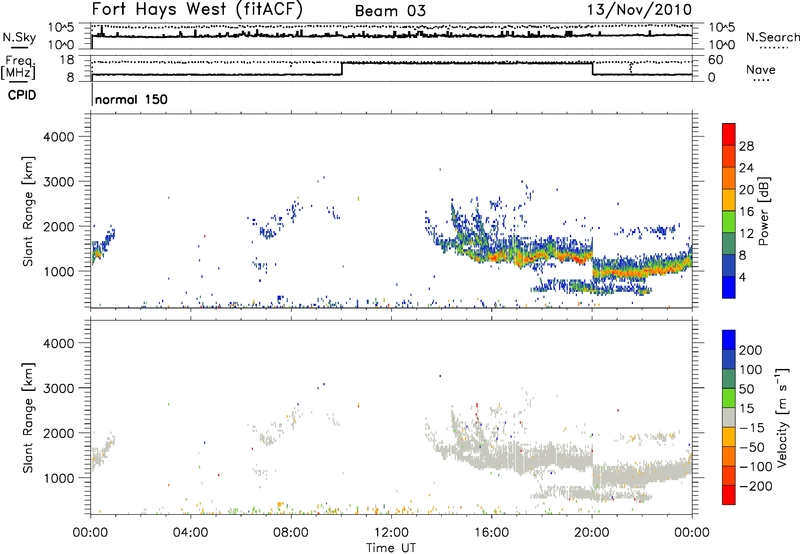
Task: Select the 'Freq. [MHz]' axis label
Action: tap(20, 67)
